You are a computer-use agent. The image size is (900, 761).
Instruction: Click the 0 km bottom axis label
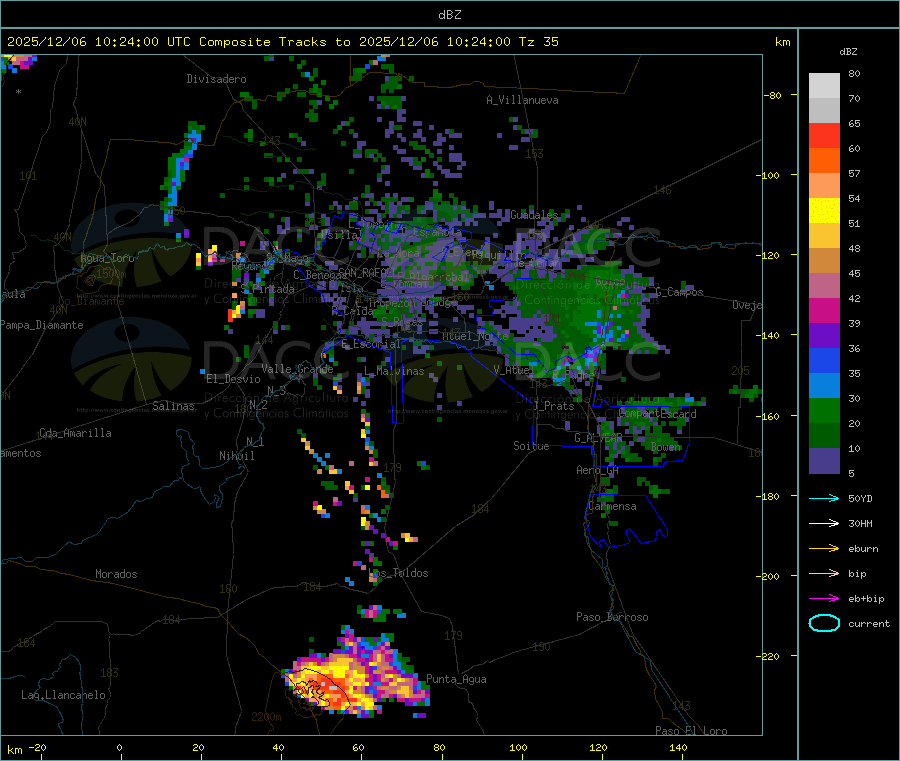tap(119, 747)
